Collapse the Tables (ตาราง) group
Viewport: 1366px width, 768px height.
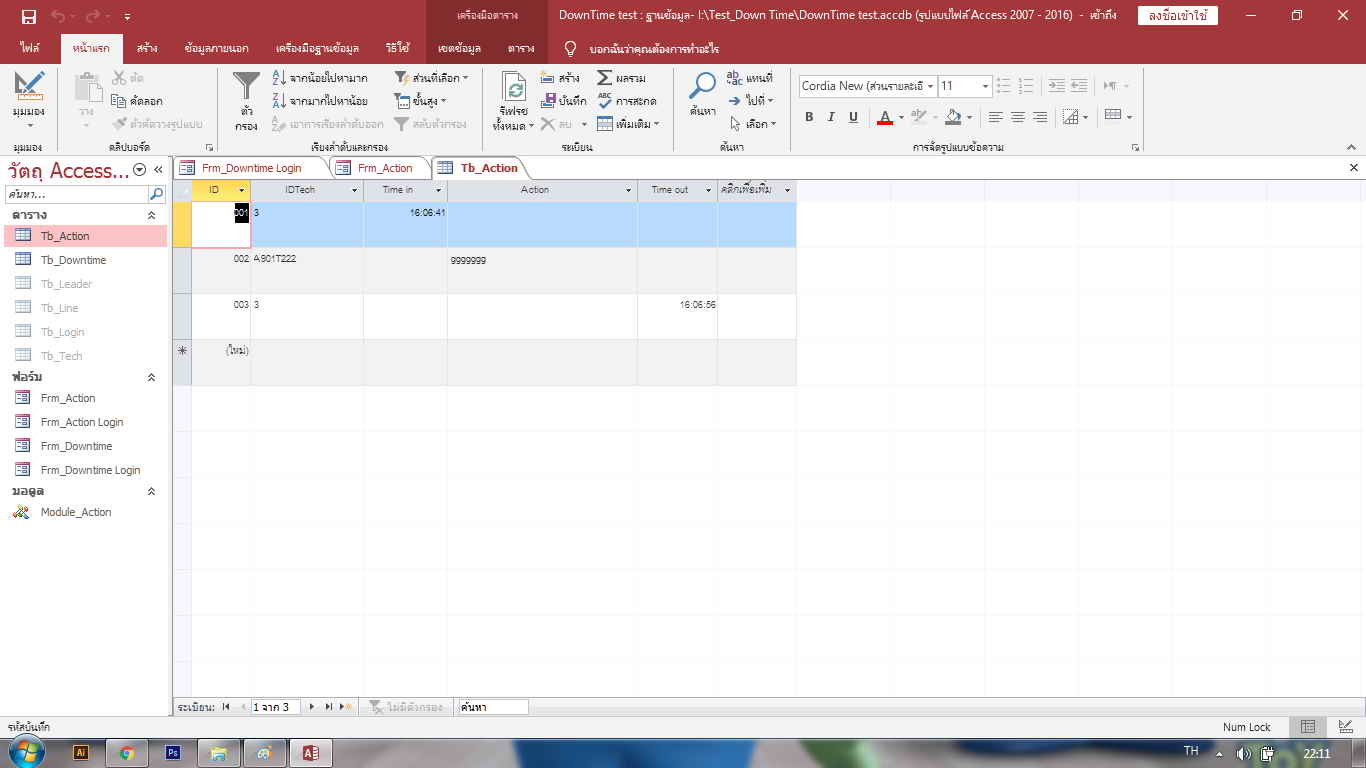pyautogui.click(x=152, y=215)
